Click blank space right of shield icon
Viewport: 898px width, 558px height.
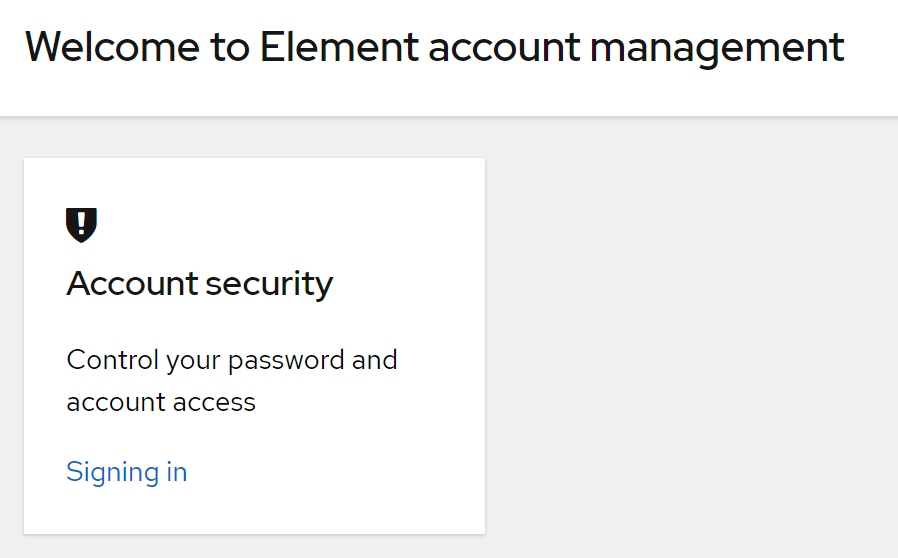286,225
